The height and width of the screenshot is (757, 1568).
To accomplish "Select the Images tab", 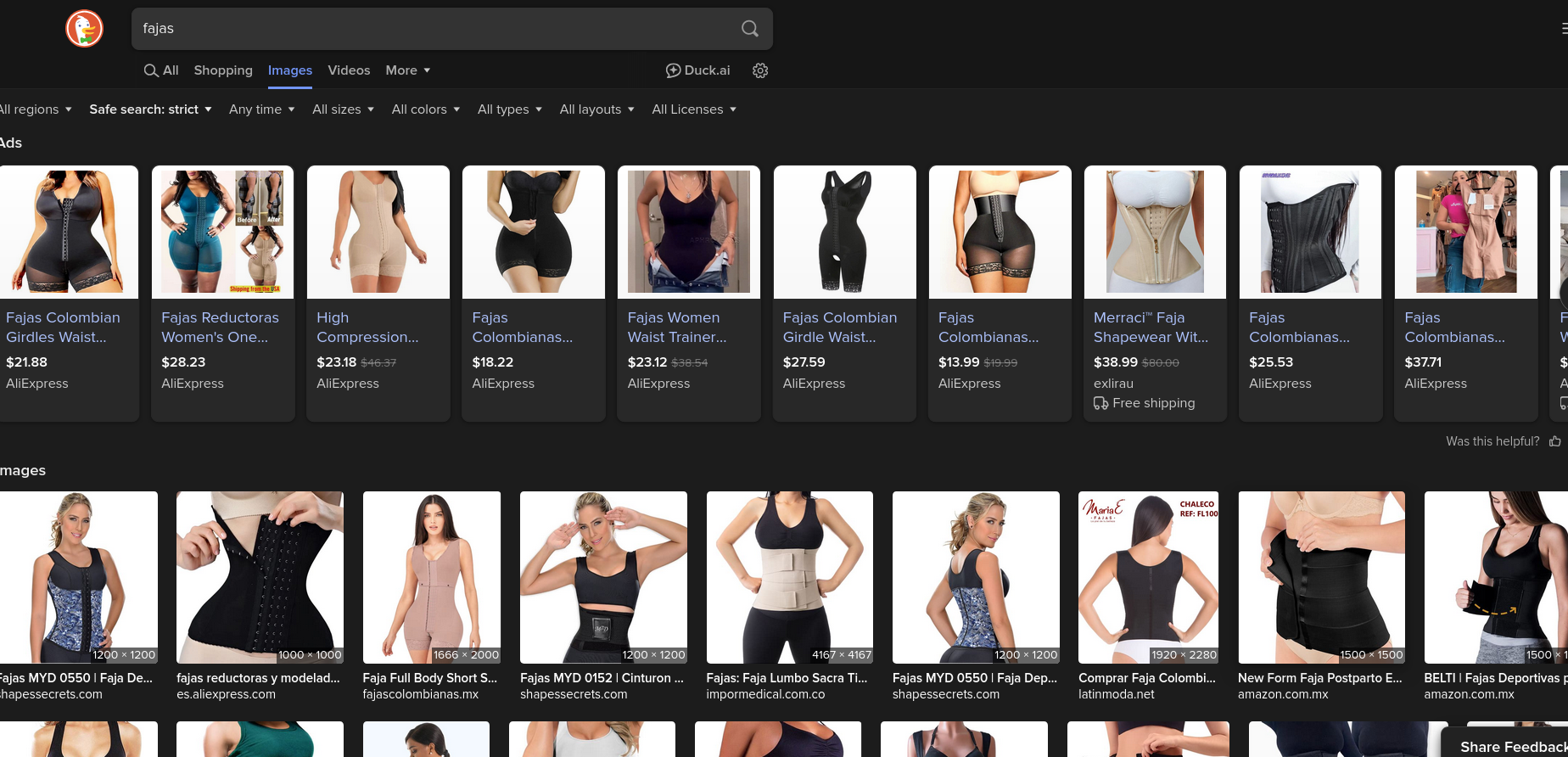I will pos(290,70).
